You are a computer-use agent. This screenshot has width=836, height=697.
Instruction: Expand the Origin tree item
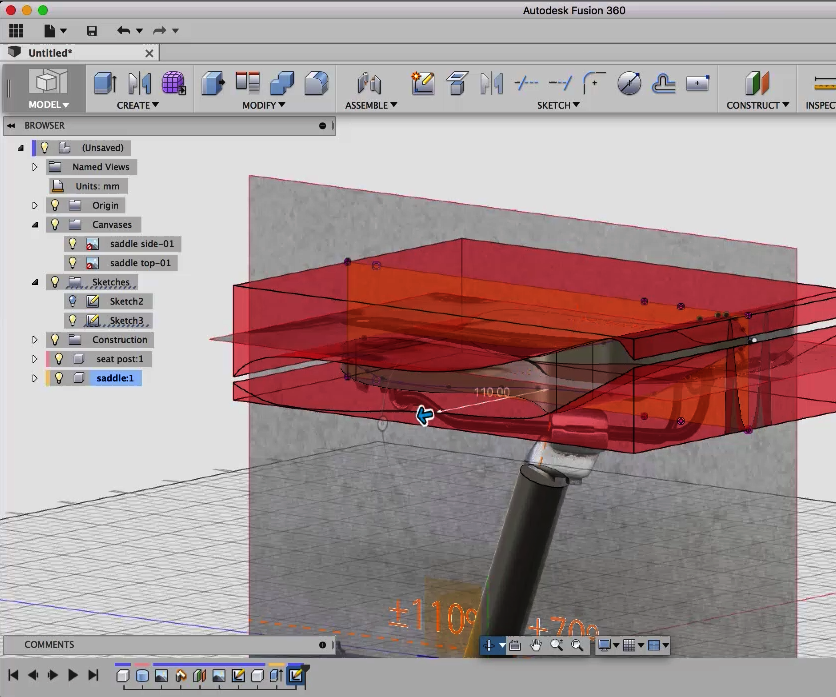pos(35,205)
